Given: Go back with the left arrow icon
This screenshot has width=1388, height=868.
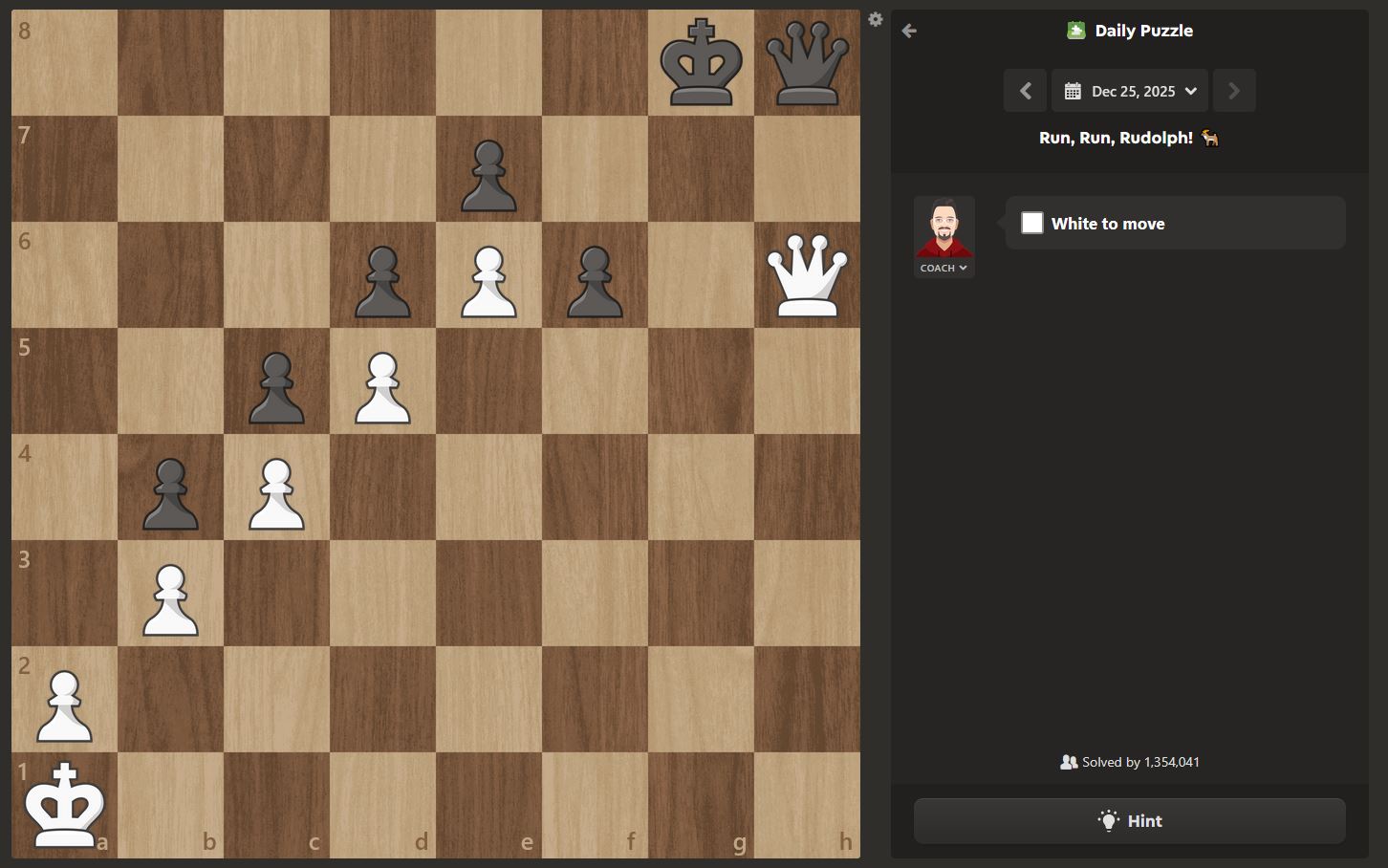Looking at the screenshot, I should 909,31.
